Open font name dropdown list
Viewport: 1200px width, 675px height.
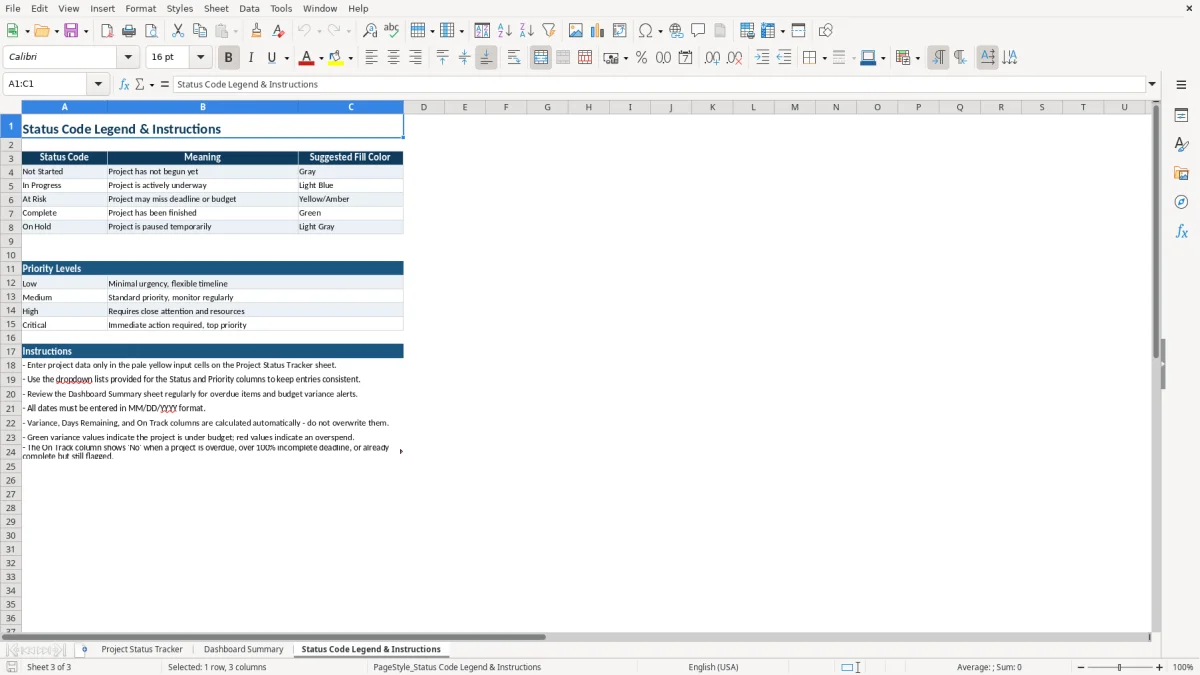(x=128, y=58)
